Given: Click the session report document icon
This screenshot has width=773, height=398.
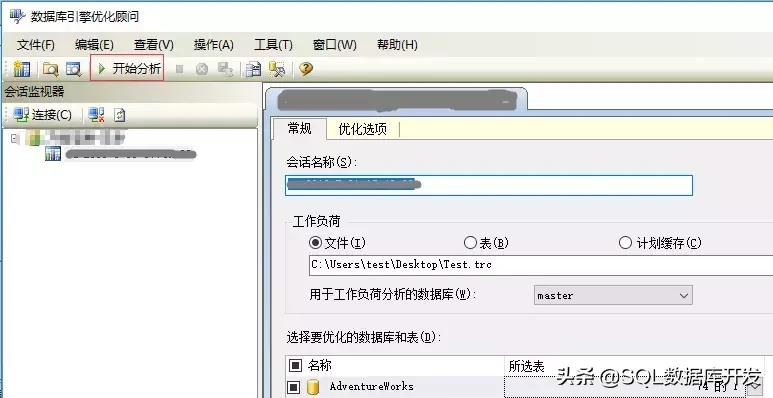Looking at the screenshot, I should pos(253,69).
